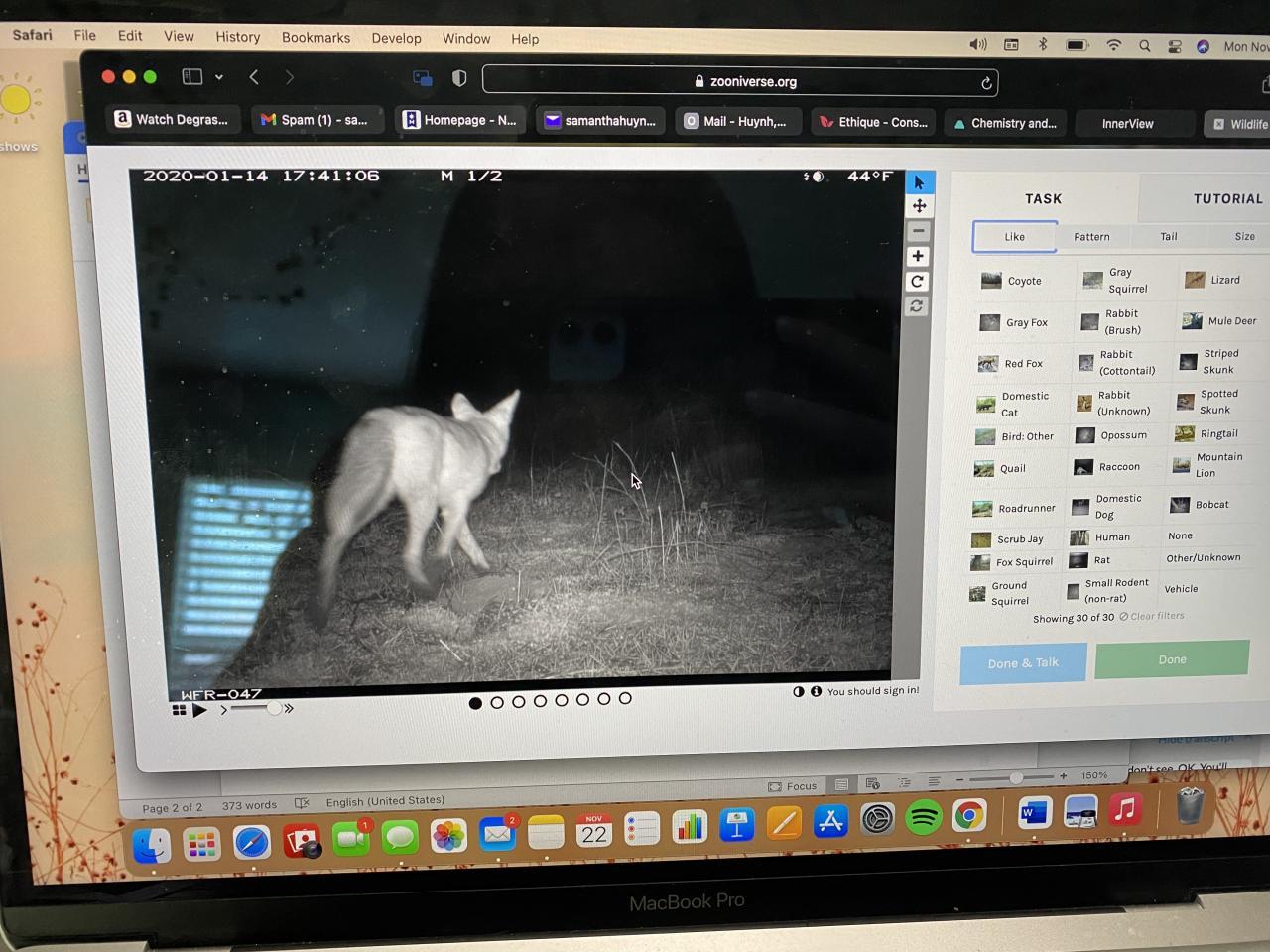The image size is (1270, 952).
Task: Select Other/Unknown choice
Action: (1203, 558)
